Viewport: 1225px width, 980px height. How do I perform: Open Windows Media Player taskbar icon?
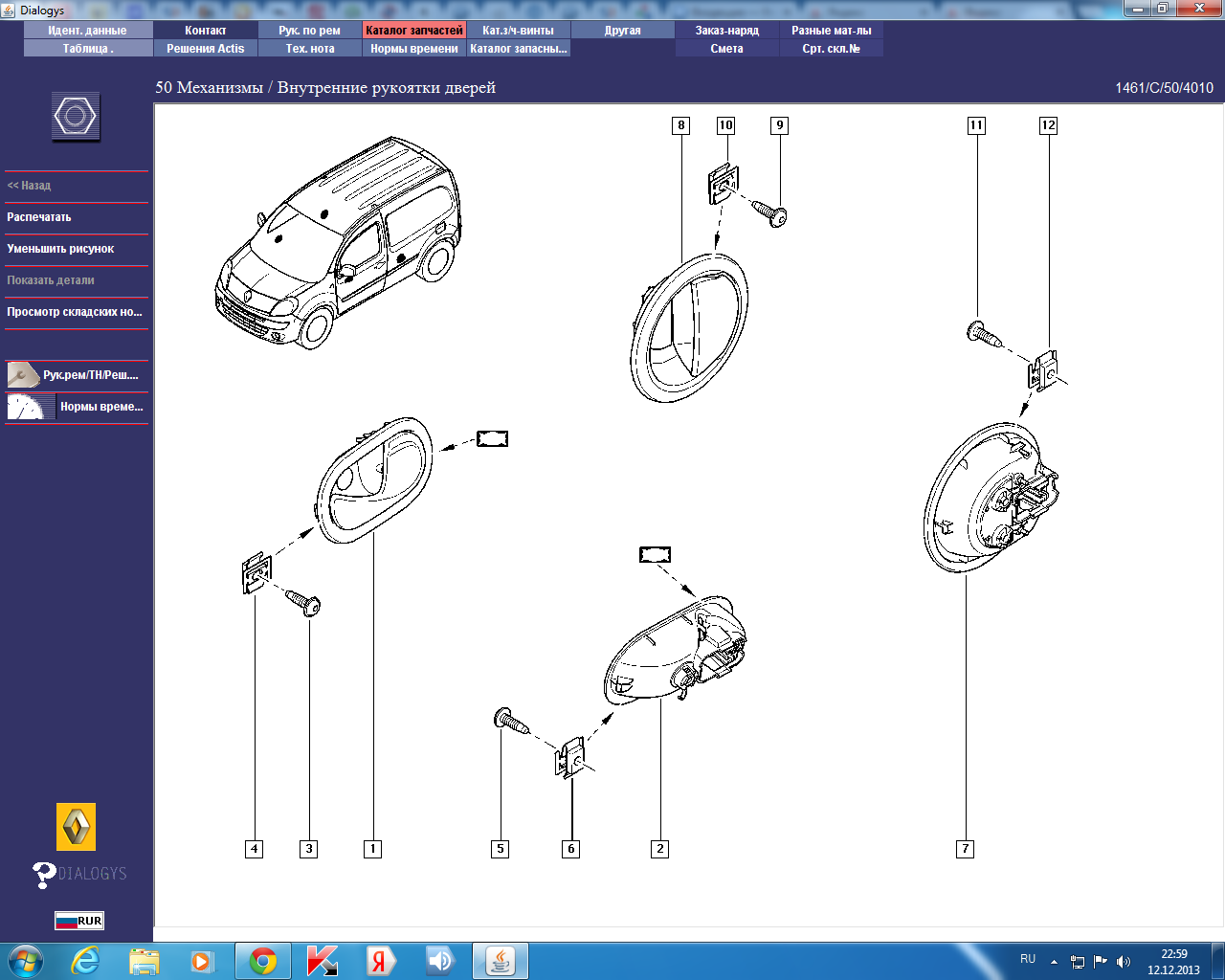tap(202, 961)
